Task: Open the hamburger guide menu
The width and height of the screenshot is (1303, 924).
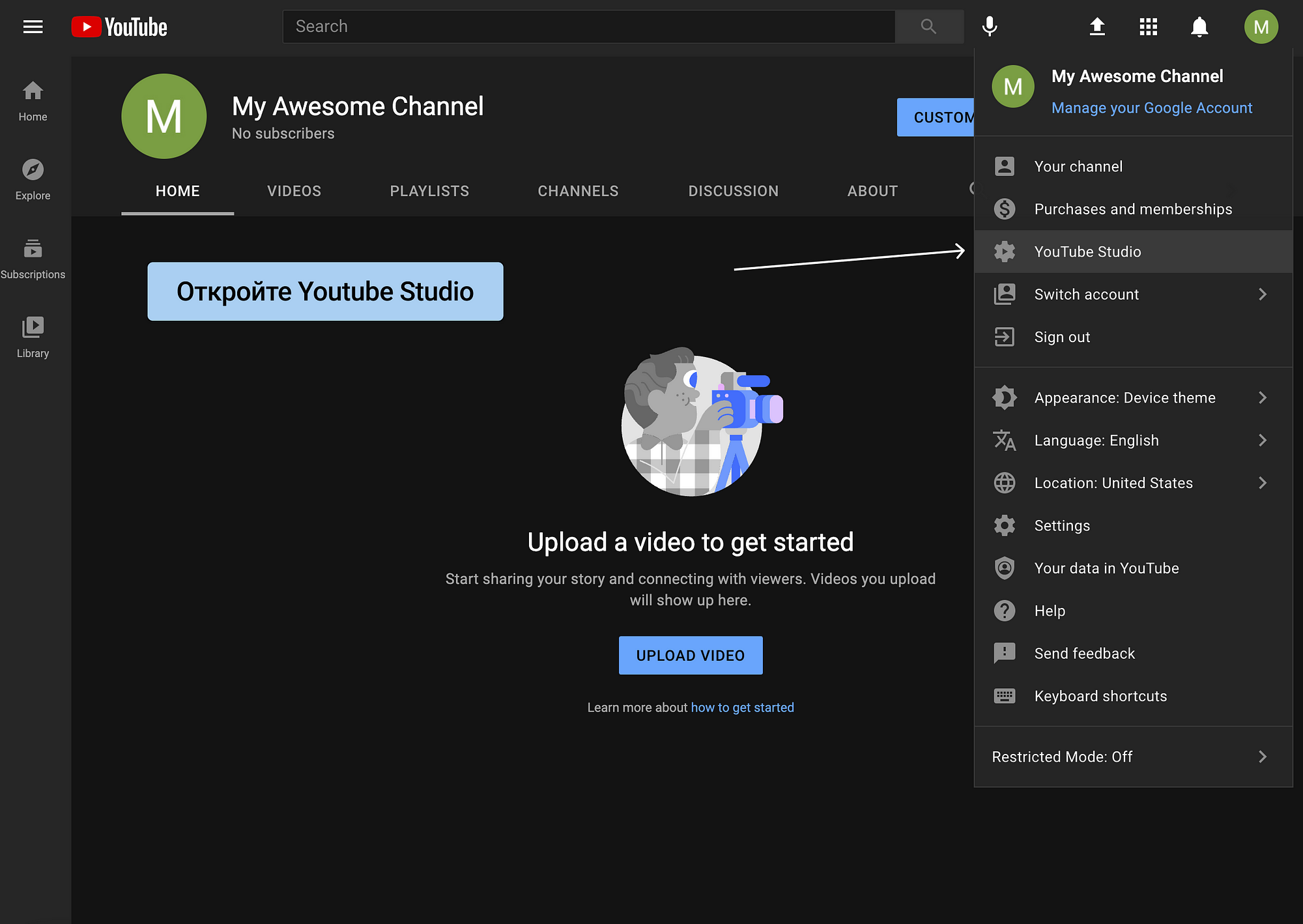Action: tap(33, 27)
